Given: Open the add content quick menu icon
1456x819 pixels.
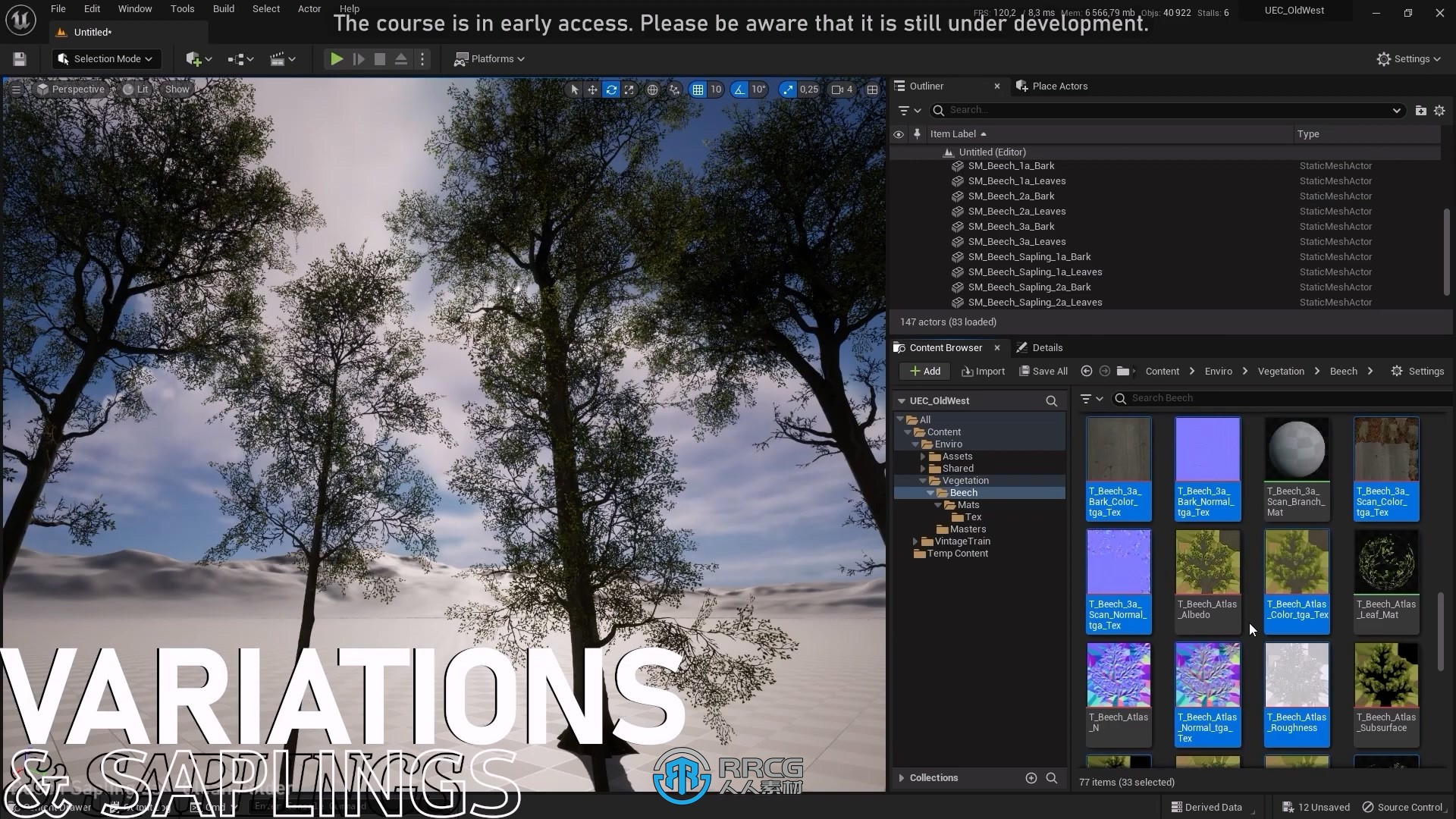Looking at the screenshot, I should pos(199,59).
